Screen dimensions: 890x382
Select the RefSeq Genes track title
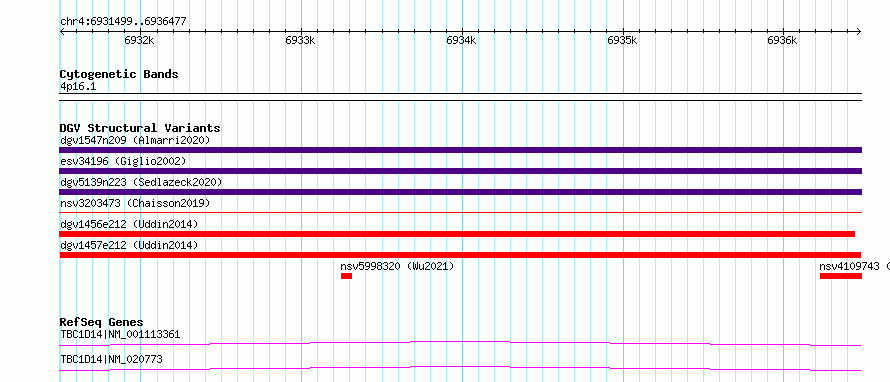coord(101,322)
